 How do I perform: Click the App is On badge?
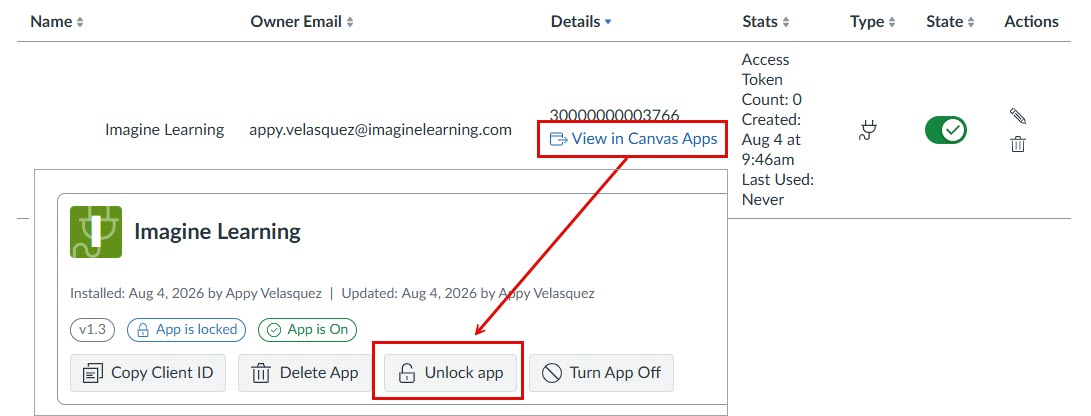[x=307, y=330]
